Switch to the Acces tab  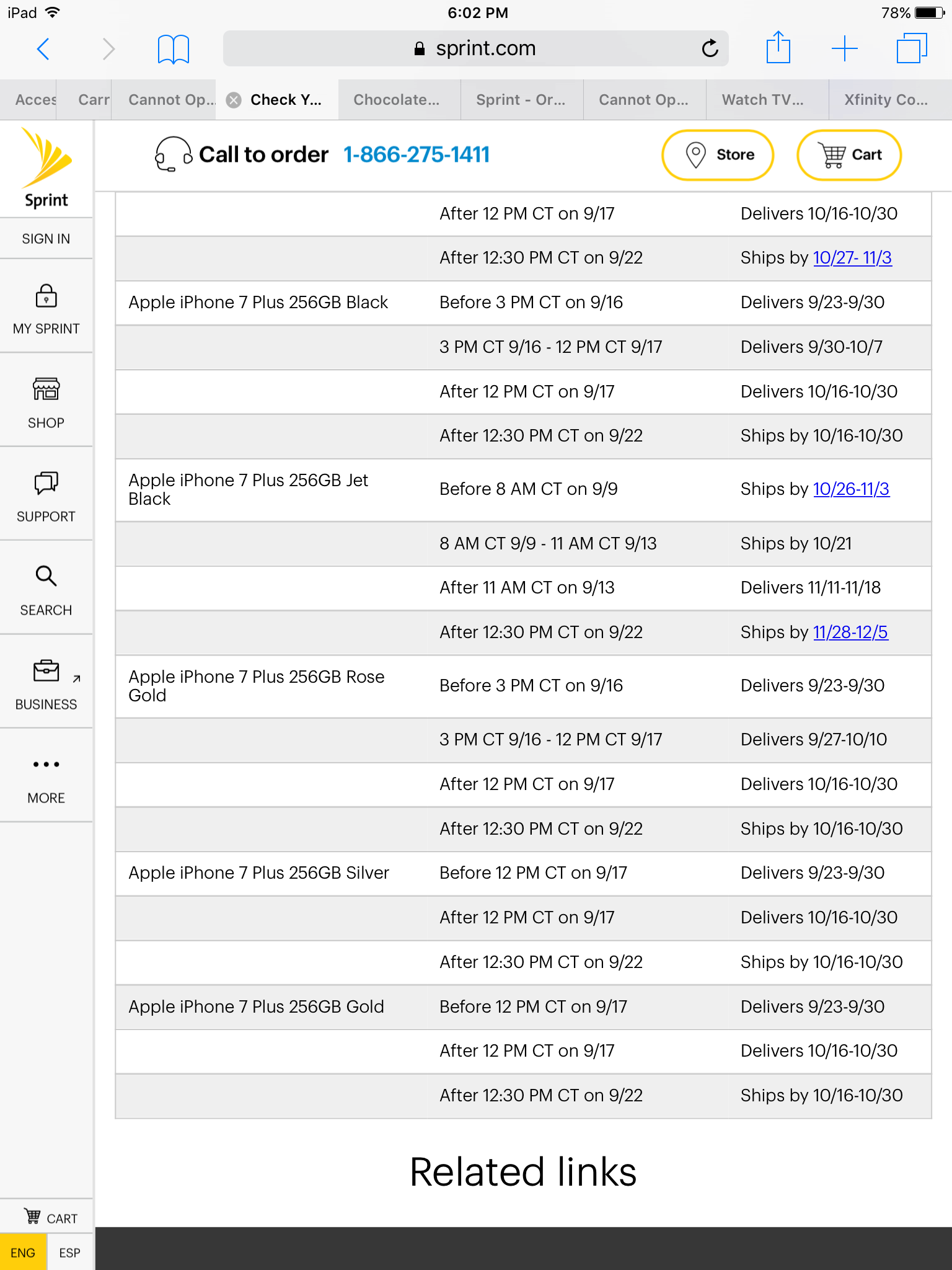(x=29, y=100)
